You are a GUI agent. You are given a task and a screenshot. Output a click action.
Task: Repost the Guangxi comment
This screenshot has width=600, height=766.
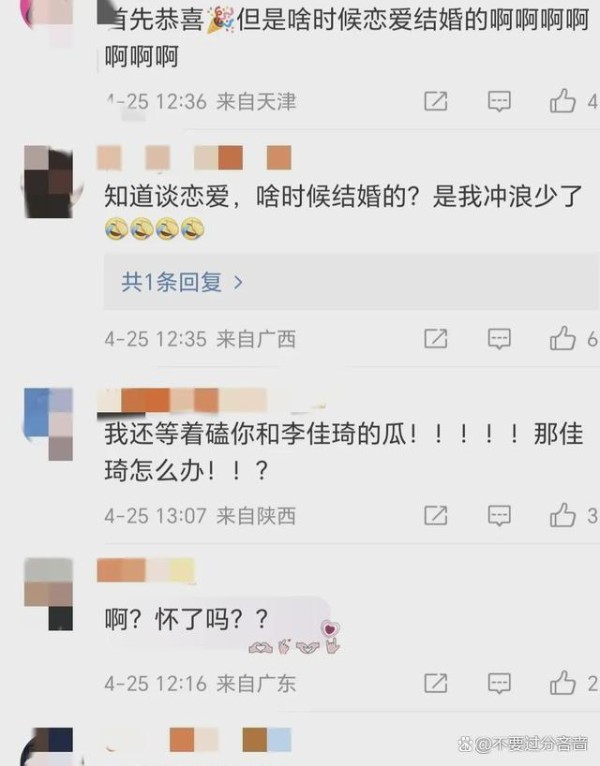[435, 339]
